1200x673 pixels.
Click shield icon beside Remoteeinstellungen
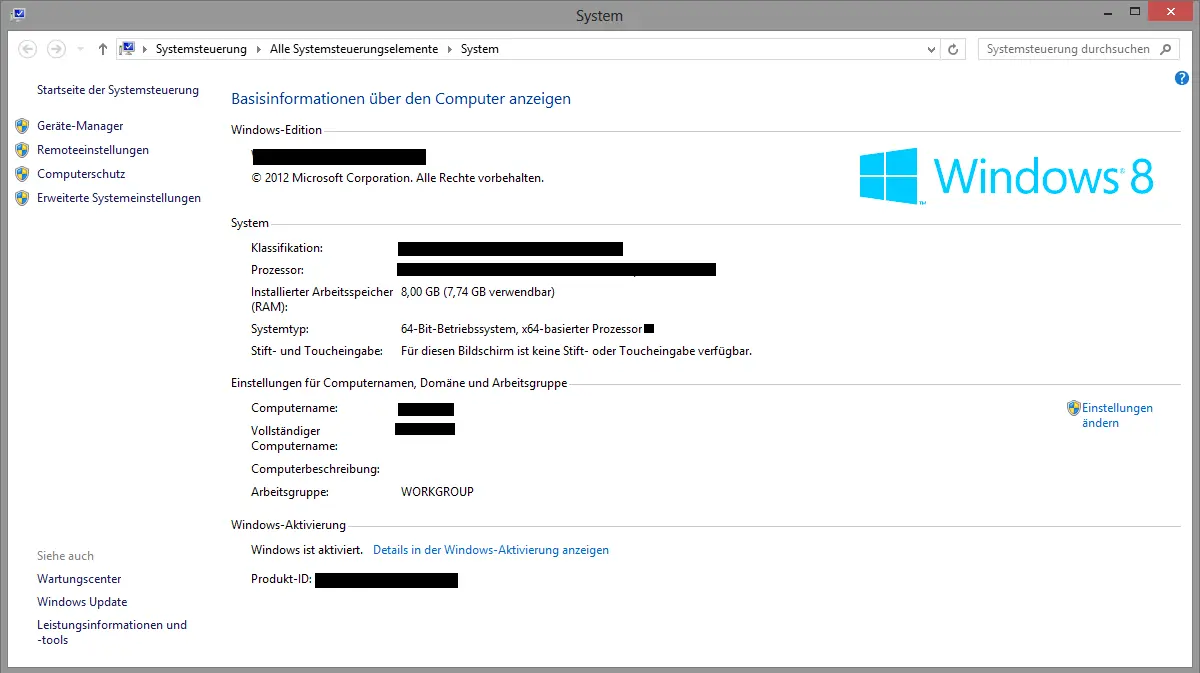22,150
